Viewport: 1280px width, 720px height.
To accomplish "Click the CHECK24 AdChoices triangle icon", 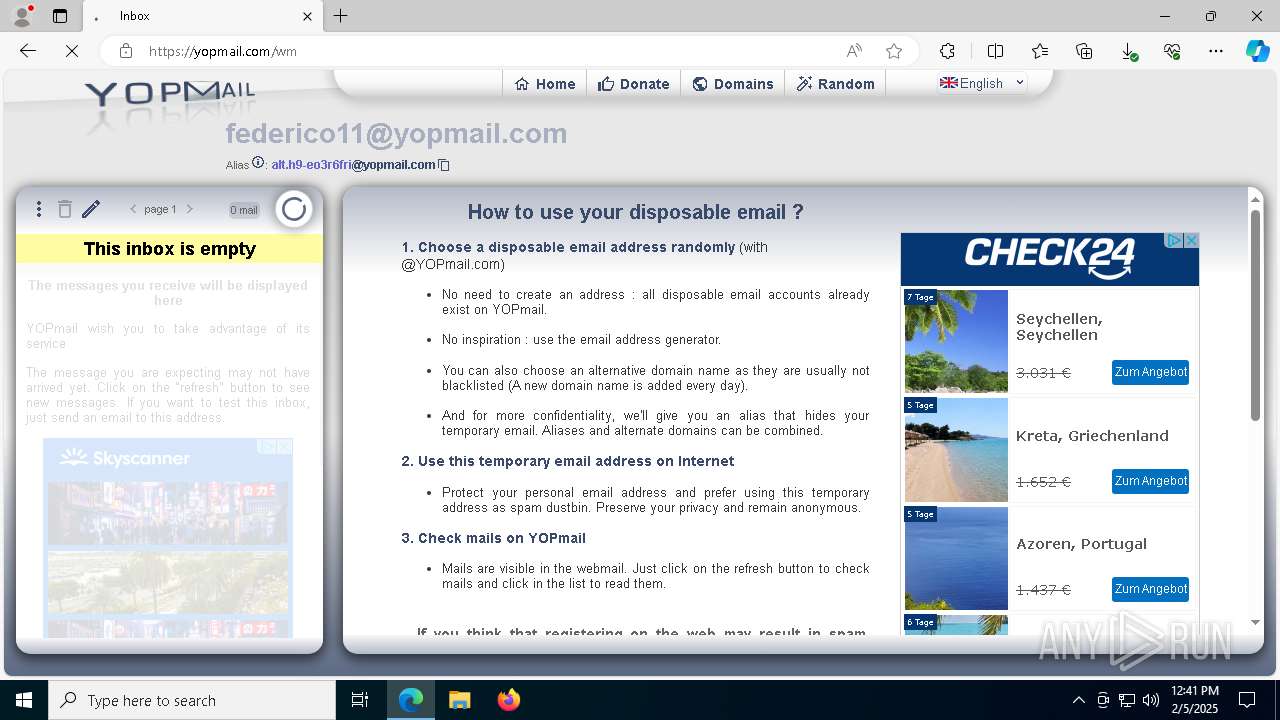I will [1175, 240].
